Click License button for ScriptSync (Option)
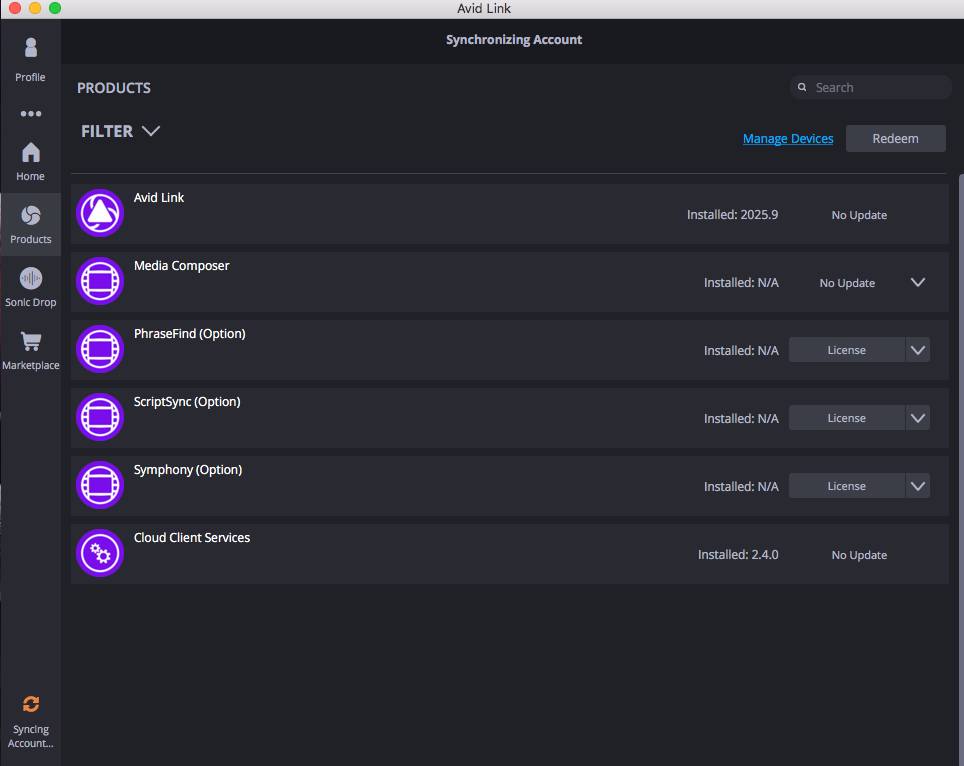This screenshot has height=766, width=964. (847, 418)
